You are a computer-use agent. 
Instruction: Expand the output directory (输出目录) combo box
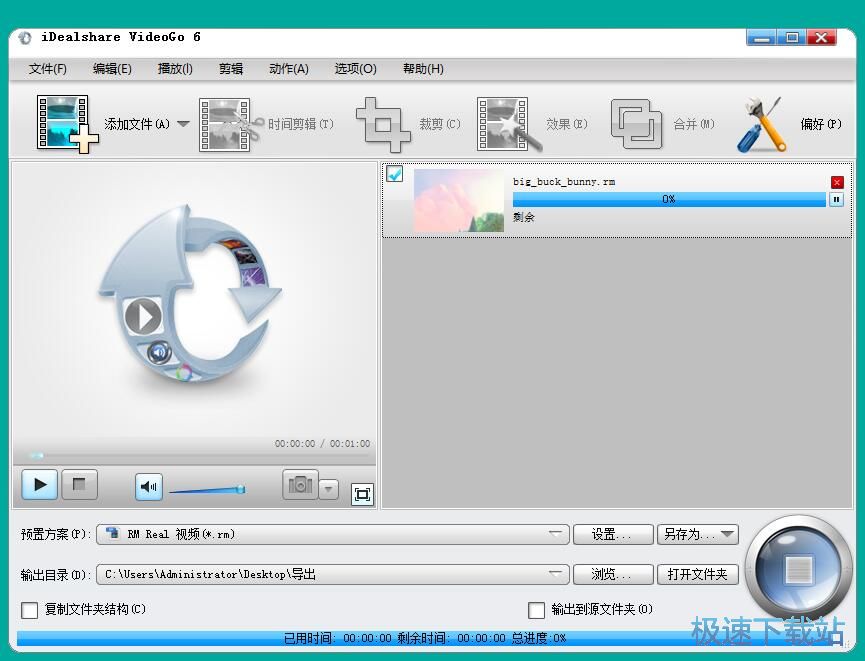click(x=333, y=574)
